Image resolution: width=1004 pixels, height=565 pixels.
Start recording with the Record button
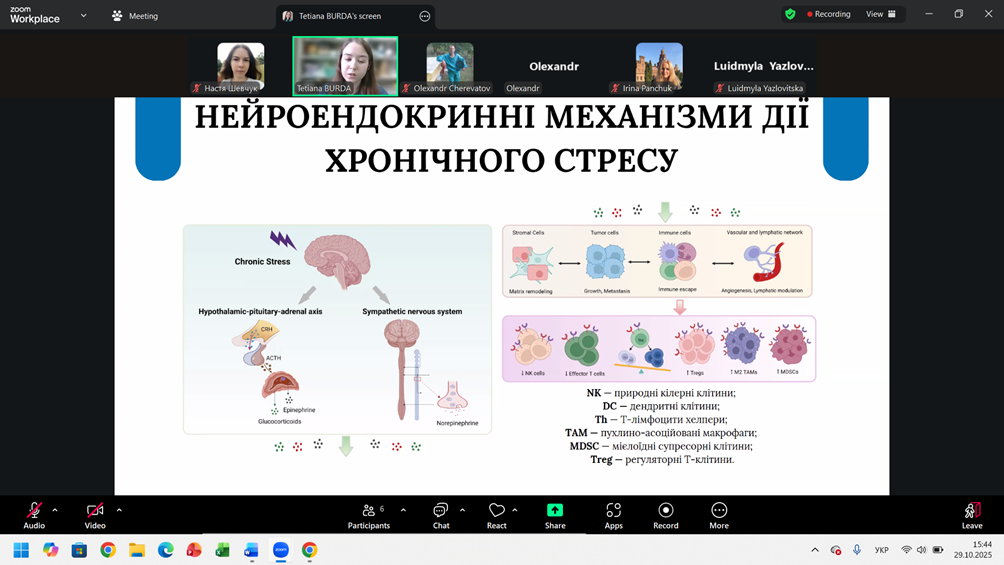(x=665, y=515)
